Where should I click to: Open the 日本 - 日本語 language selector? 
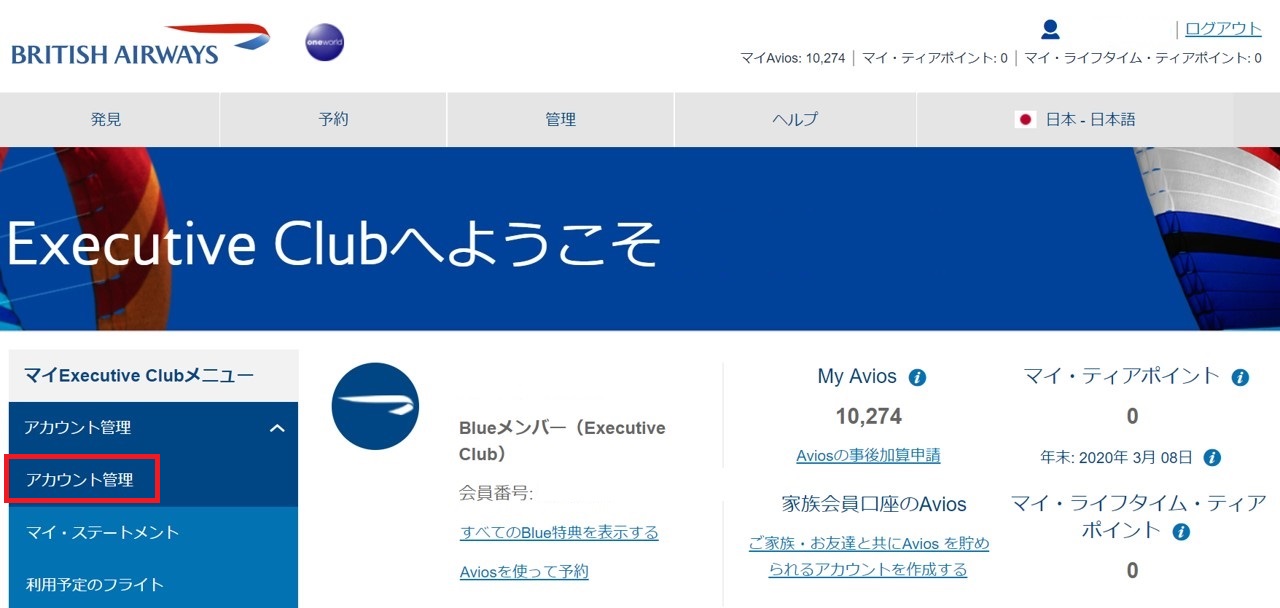click(x=1075, y=119)
